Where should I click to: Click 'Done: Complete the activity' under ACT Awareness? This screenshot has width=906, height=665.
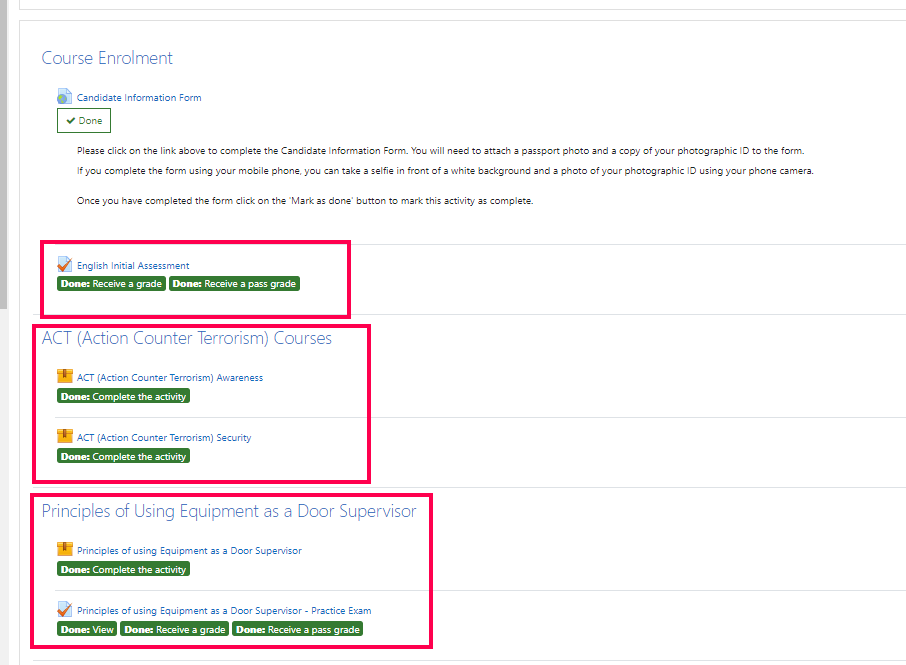click(x=124, y=396)
